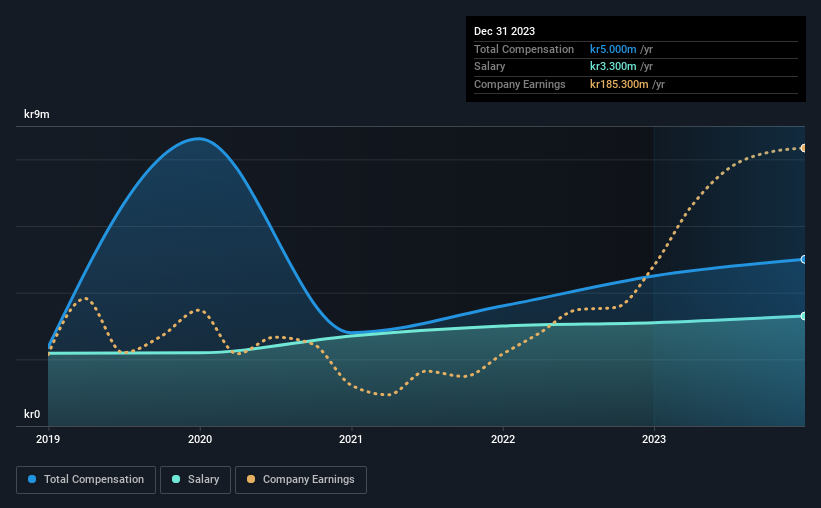The image size is (821, 508).
Task: Toggle the Salary legend button
Action: [x=195, y=480]
